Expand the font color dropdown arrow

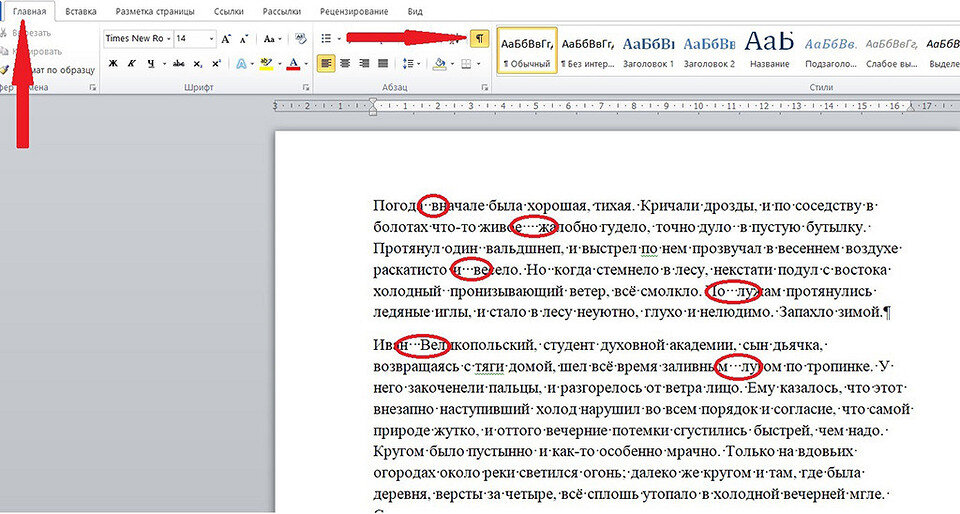point(306,64)
